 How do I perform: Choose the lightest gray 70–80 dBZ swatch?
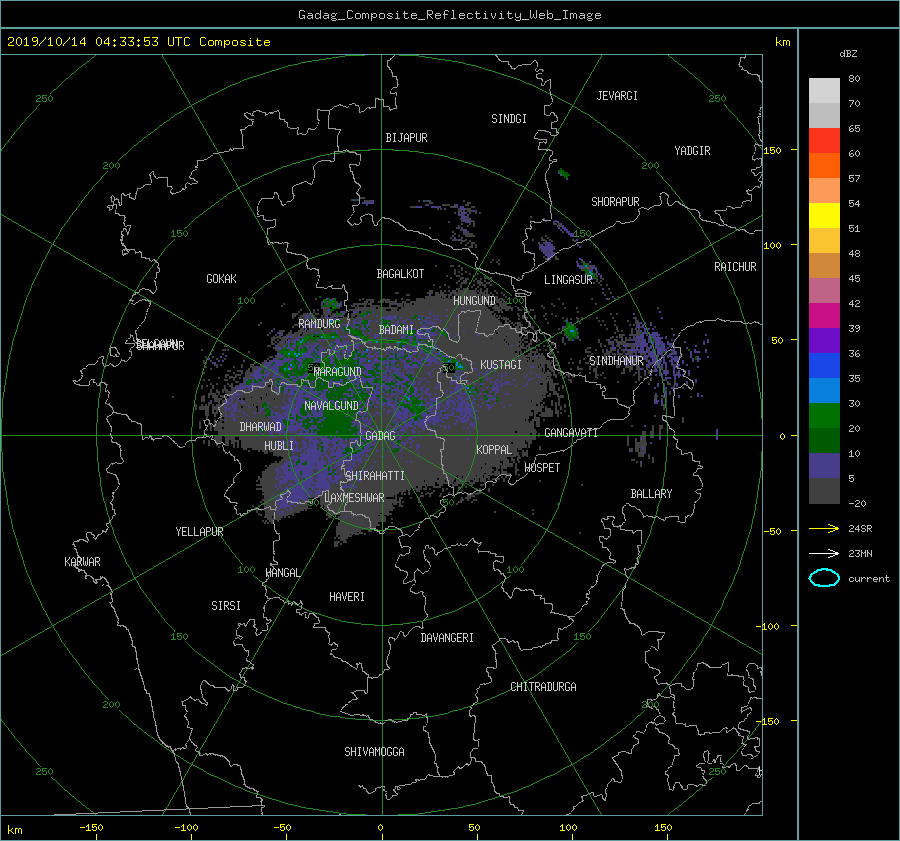coord(824,91)
